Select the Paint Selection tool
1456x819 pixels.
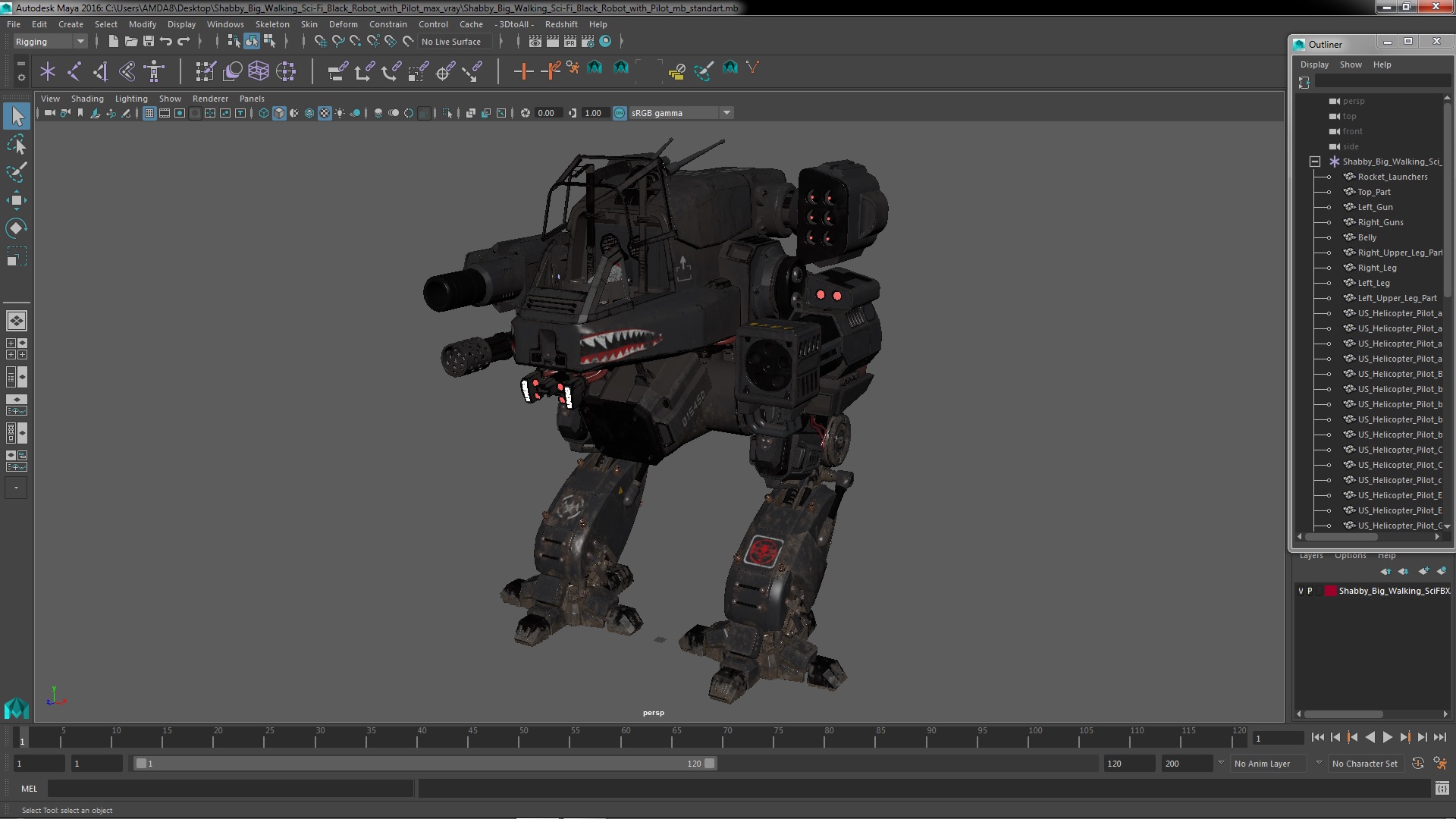(x=16, y=172)
